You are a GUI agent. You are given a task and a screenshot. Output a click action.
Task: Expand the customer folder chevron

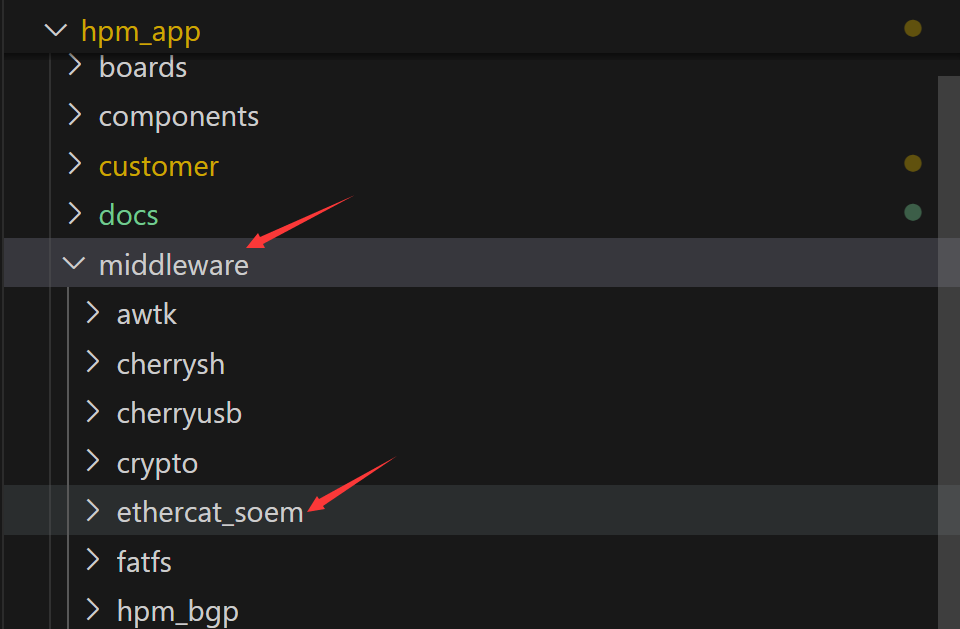[x=75, y=164]
